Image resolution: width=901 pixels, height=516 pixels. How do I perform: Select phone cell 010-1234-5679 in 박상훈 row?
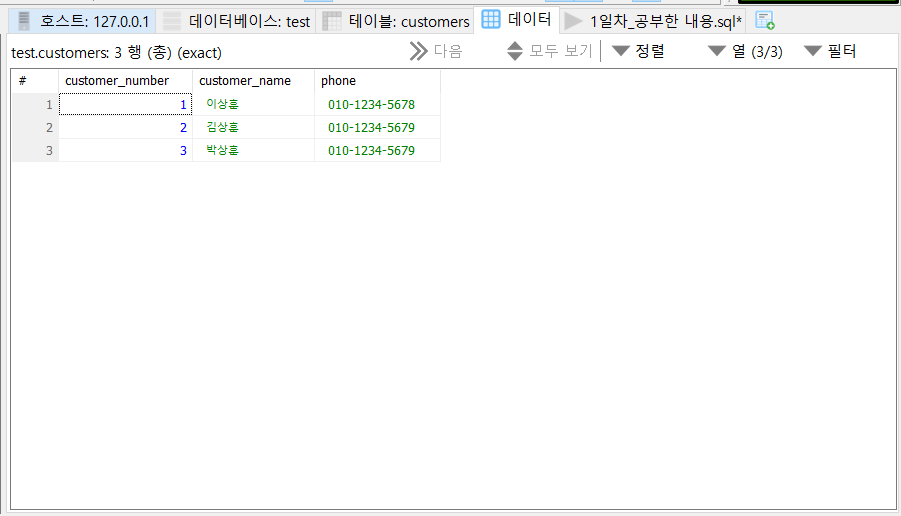click(378, 150)
